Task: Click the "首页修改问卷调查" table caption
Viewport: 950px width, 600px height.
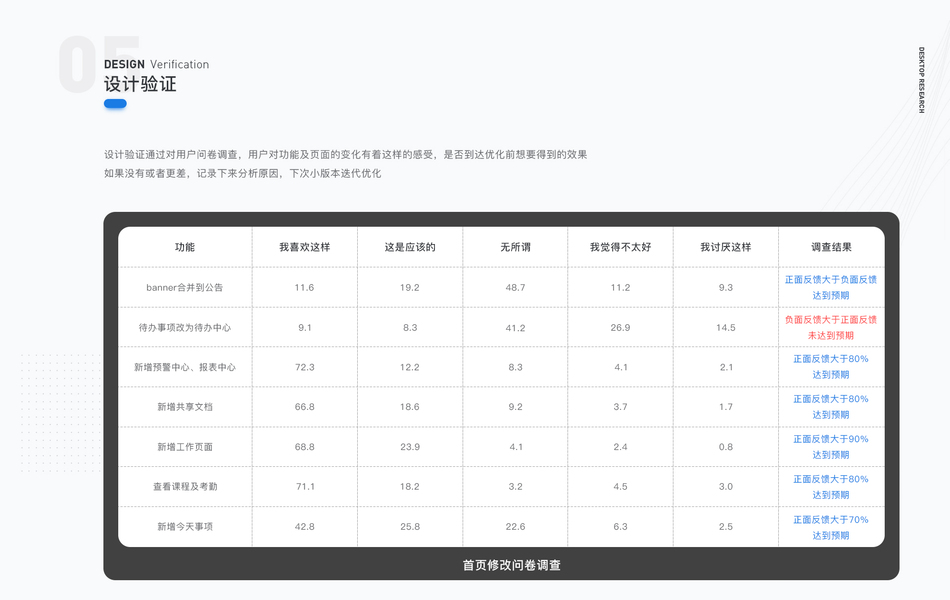Action: tap(511, 565)
